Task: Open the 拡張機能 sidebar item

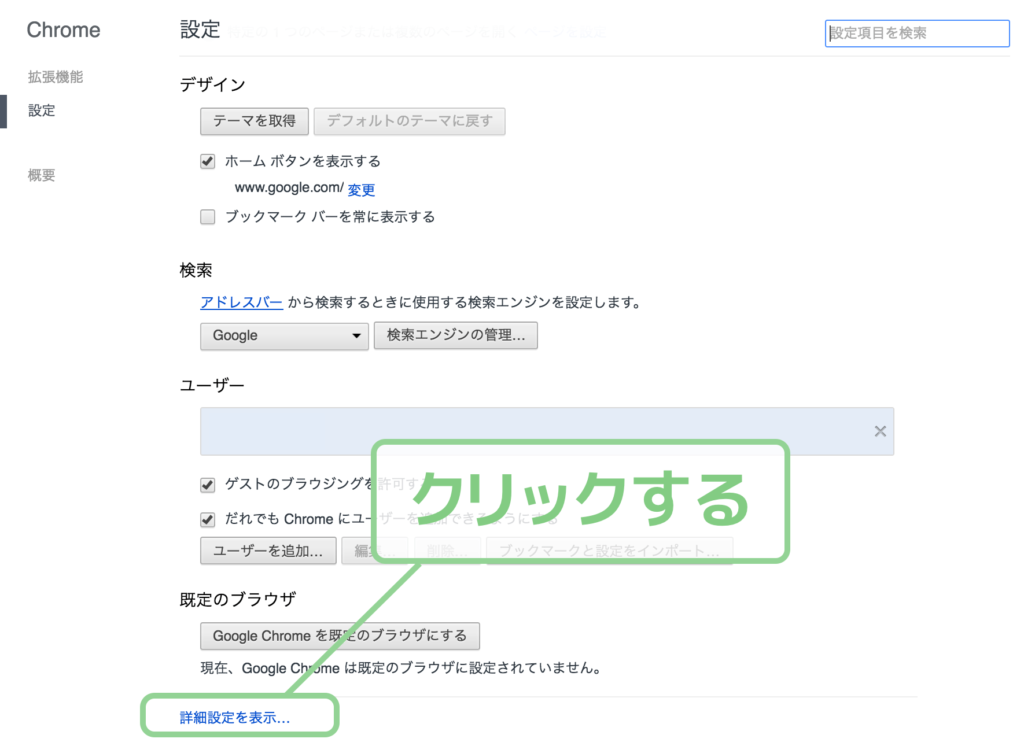Action: [x=56, y=77]
